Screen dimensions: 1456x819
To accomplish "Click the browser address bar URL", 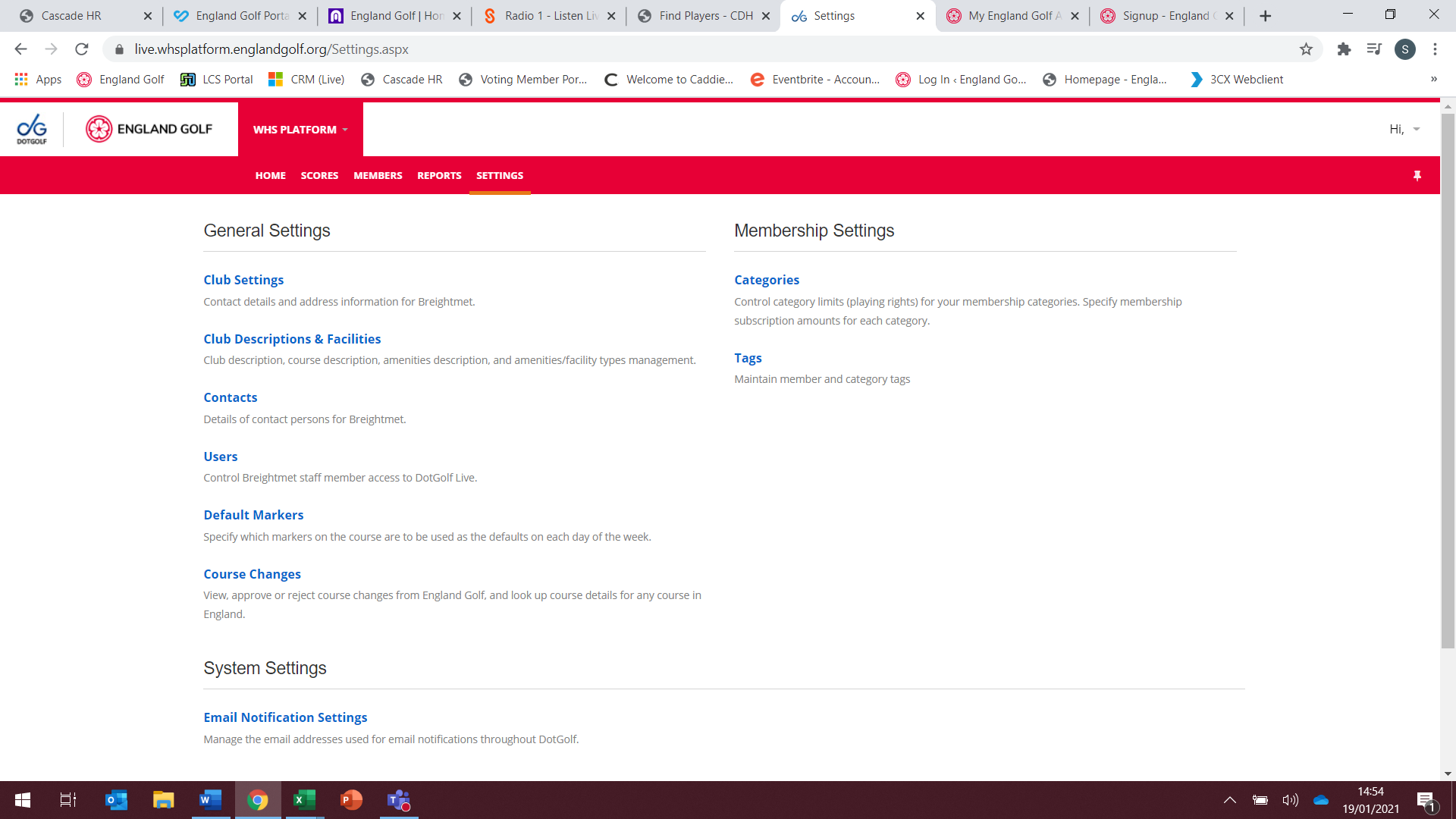I will pos(271,49).
